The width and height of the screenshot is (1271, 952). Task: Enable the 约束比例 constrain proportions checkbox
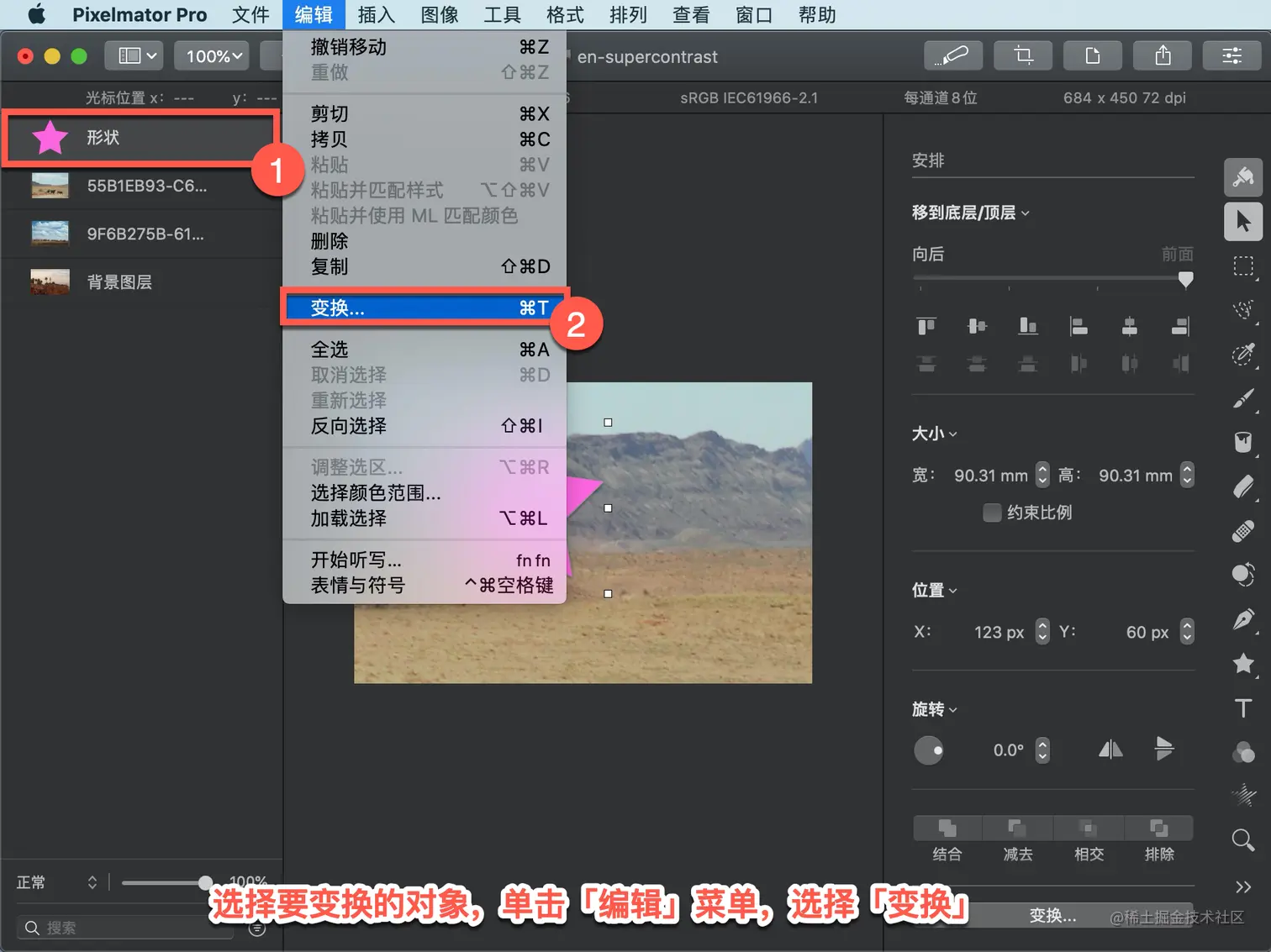992,513
